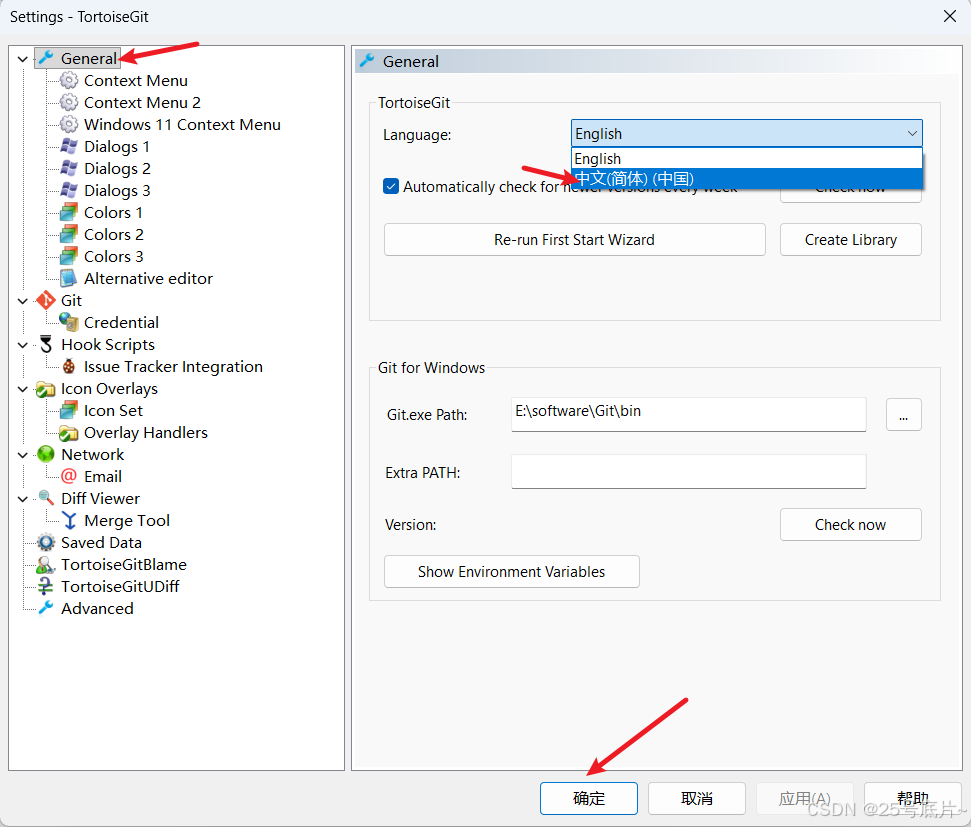
Task: Click the Context Menu gear icon
Action: pyautogui.click(x=69, y=81)
